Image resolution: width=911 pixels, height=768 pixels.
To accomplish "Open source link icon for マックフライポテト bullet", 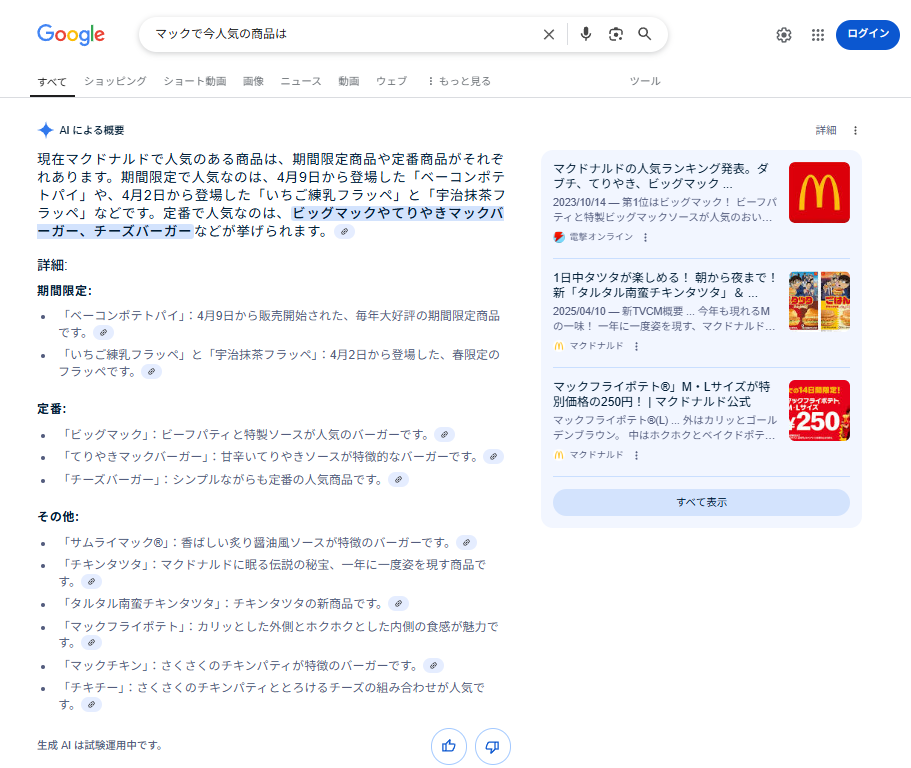I will click(x=91, y=643).
